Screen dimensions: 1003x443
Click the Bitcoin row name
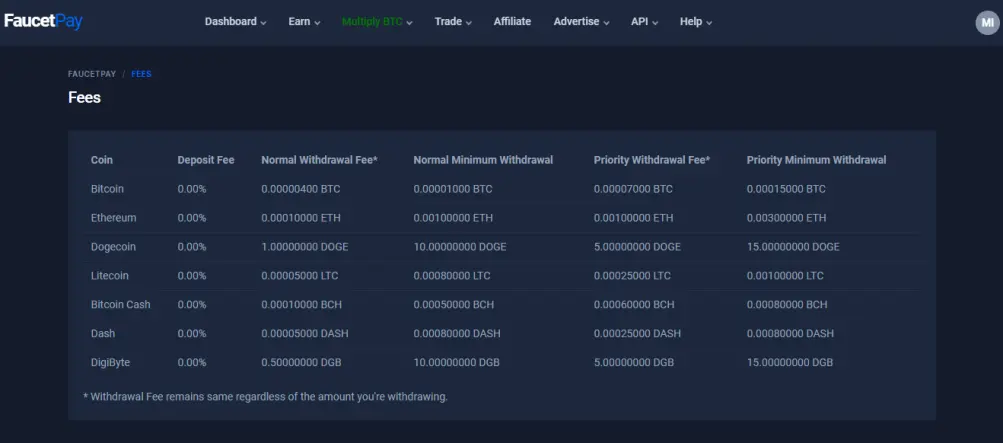(107, 189)
